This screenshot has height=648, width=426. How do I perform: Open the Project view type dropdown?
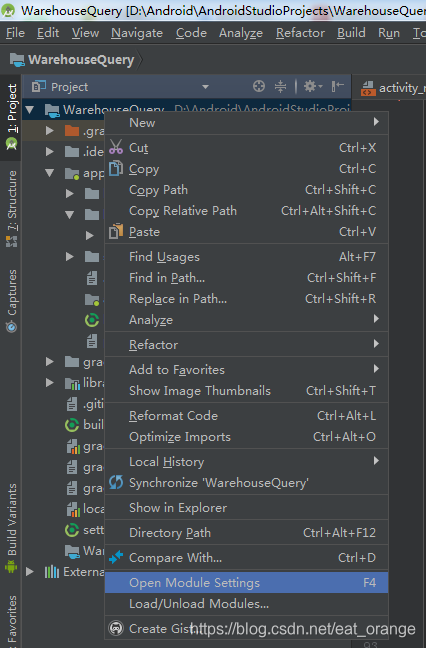pyautogui.click(x=205, y=87)
